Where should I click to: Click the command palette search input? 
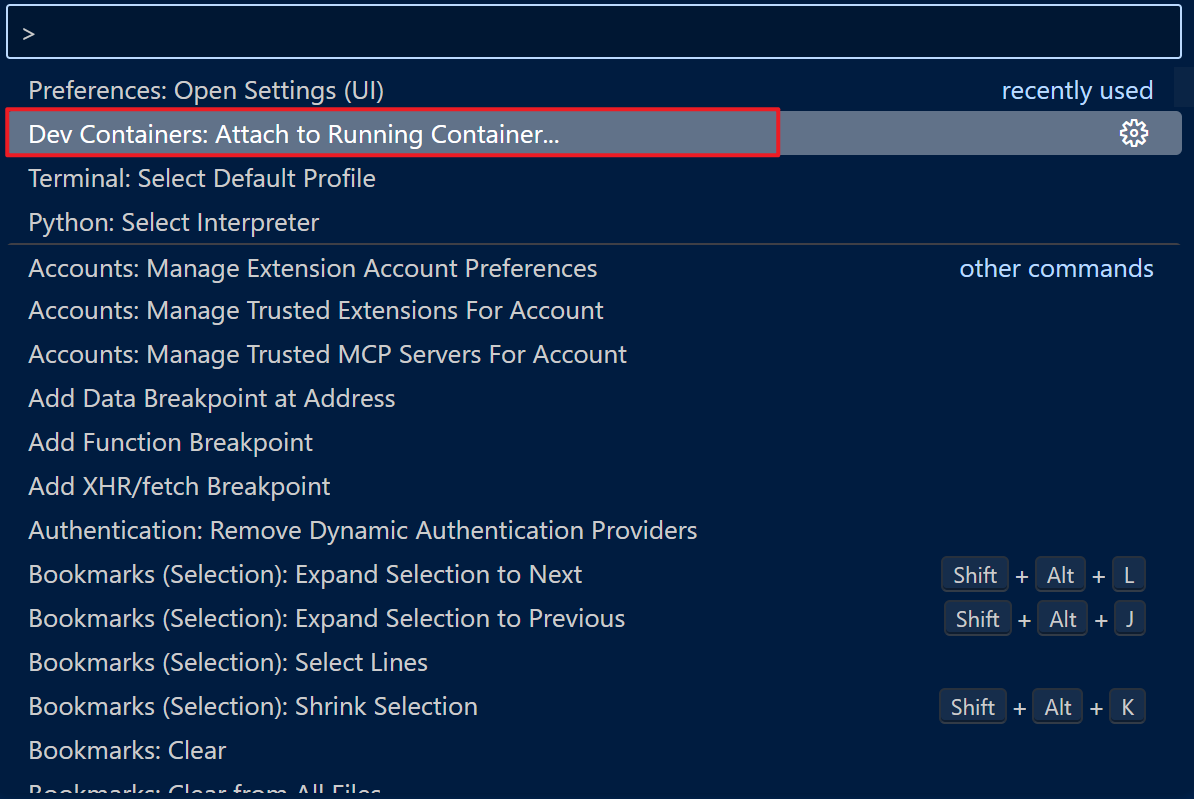pos(594,33)
